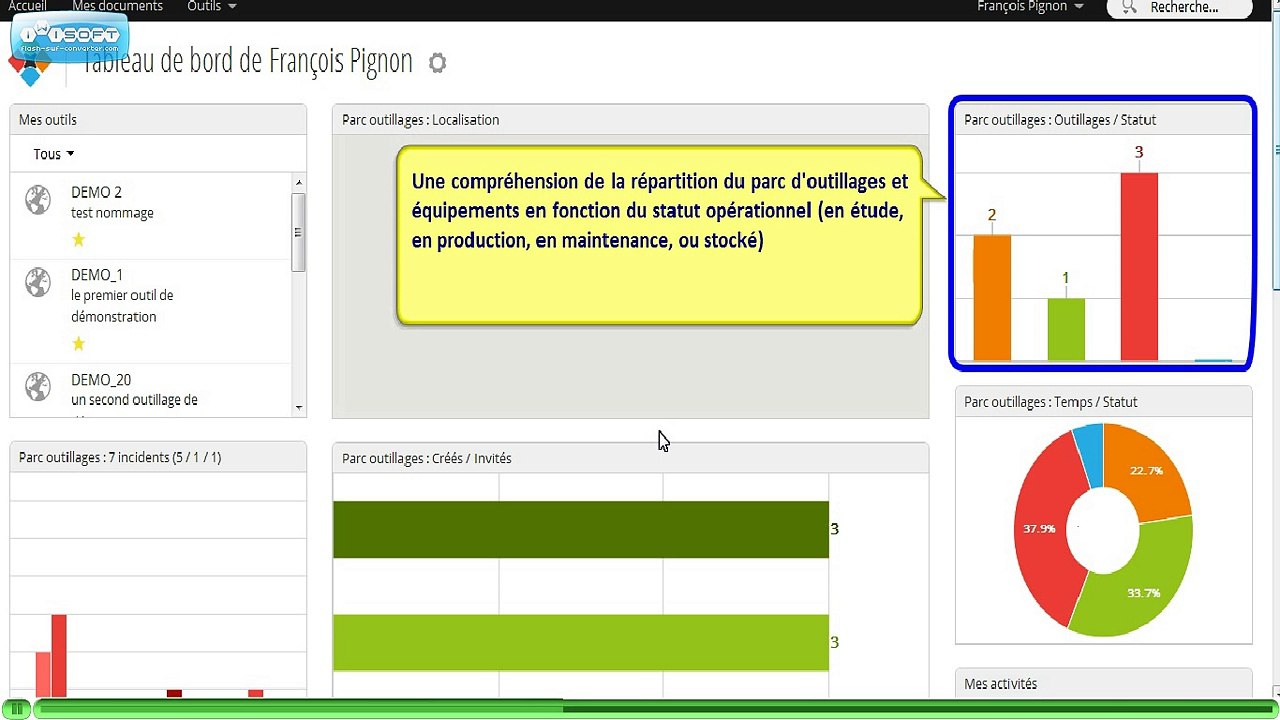
Task: Click the application logo icon
Action: (x=30, y=70)
